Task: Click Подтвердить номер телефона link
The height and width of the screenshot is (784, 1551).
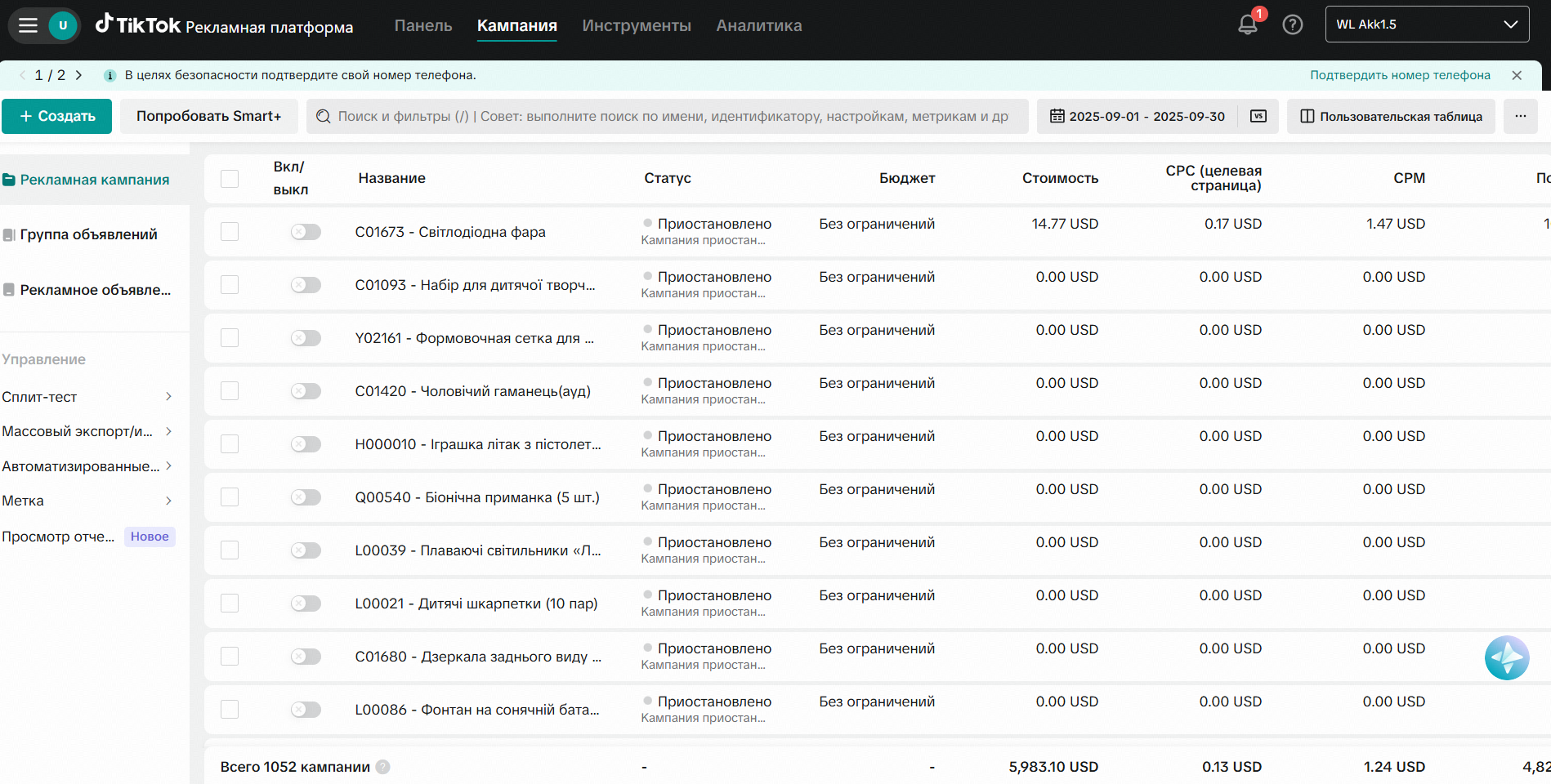Action: coord(1400,75)
